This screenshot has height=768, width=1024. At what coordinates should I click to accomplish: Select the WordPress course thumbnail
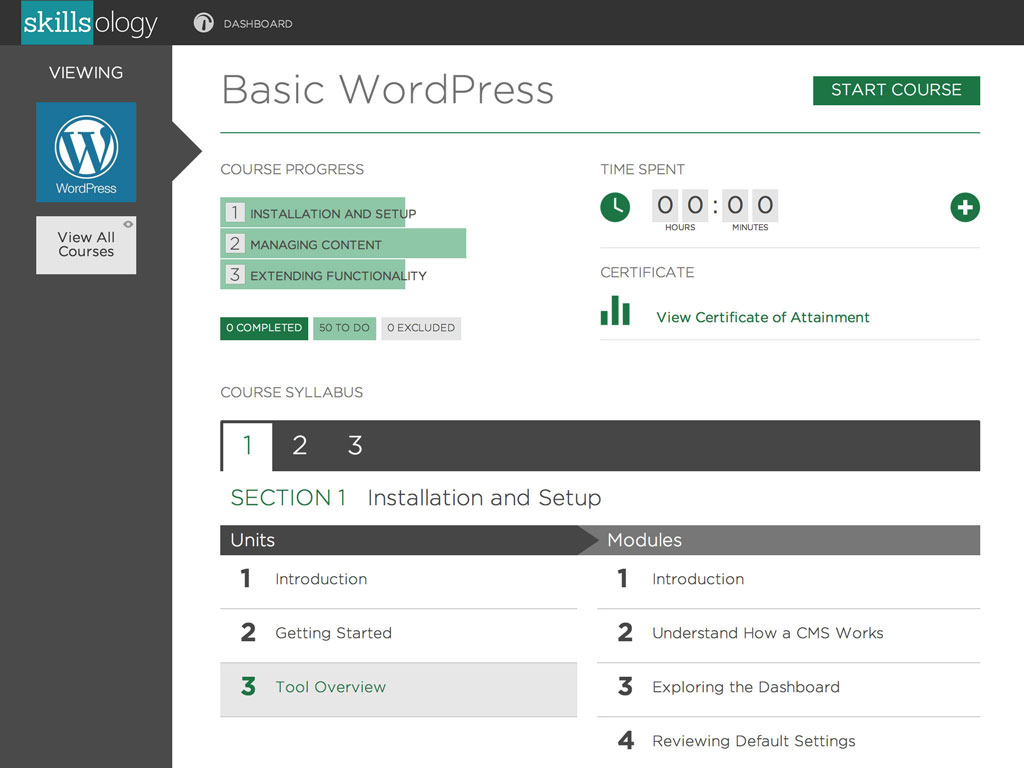pyautogui.click(x=86, y=152)
